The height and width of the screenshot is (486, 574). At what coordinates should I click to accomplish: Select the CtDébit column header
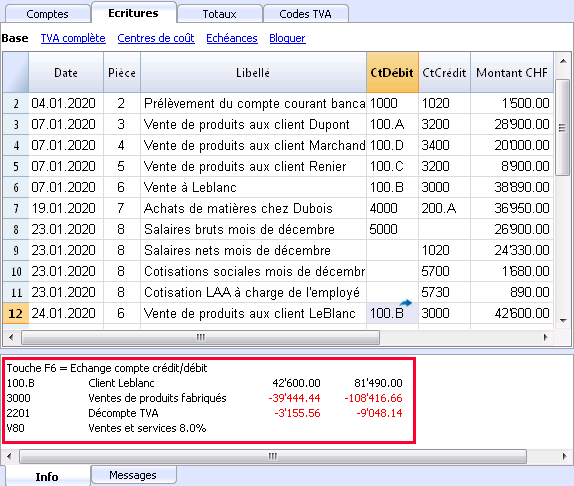point(392,72)
